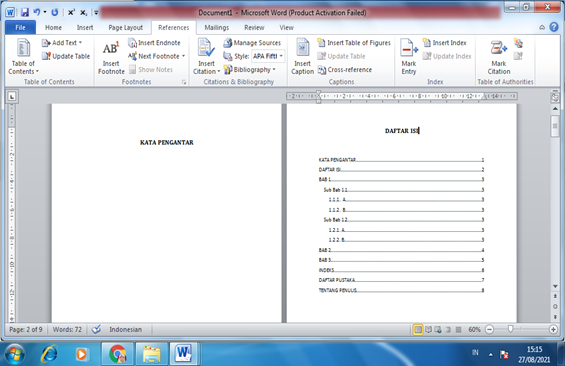Open the Table of Contents menu
The image size is (565, 366).
[x=23, y=57]
